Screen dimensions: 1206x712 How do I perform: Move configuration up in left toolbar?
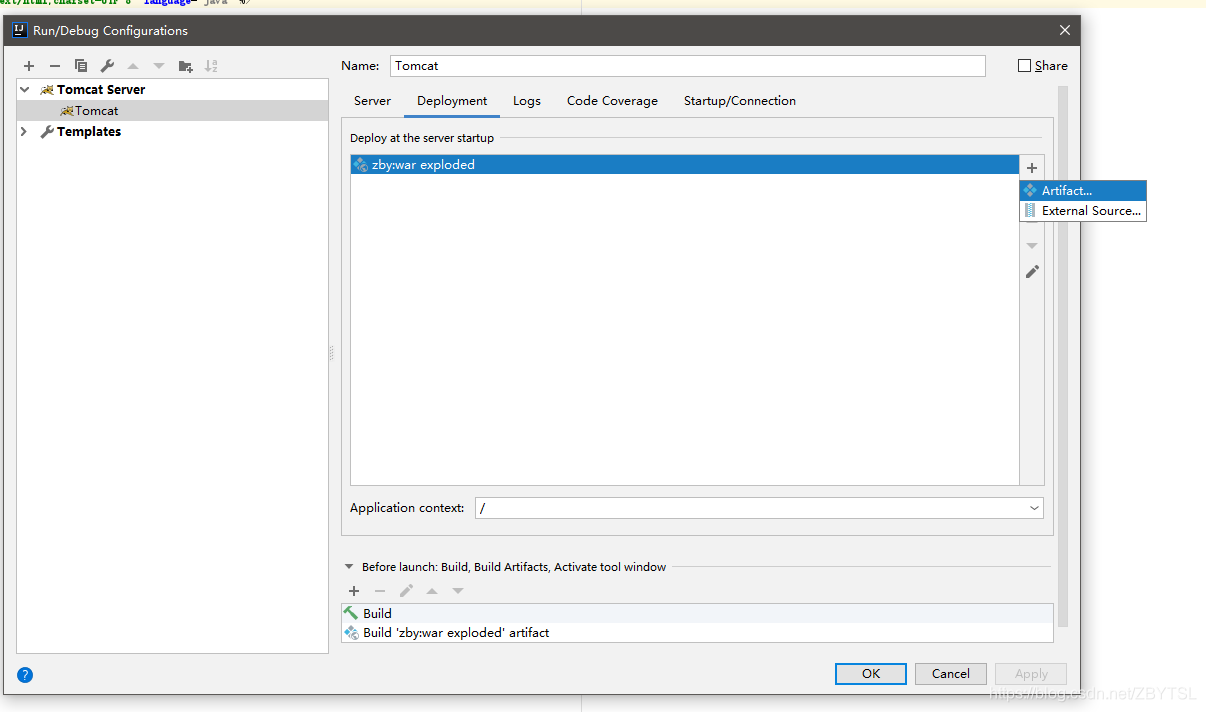pyautogui.click(x=133, y=66)
